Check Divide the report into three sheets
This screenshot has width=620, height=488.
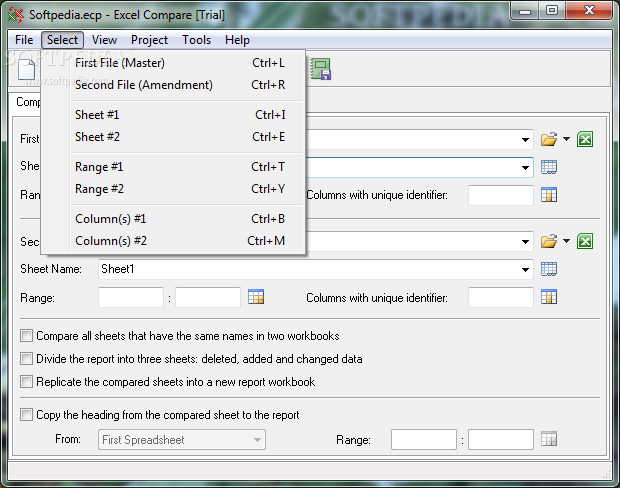click(26, 359)
